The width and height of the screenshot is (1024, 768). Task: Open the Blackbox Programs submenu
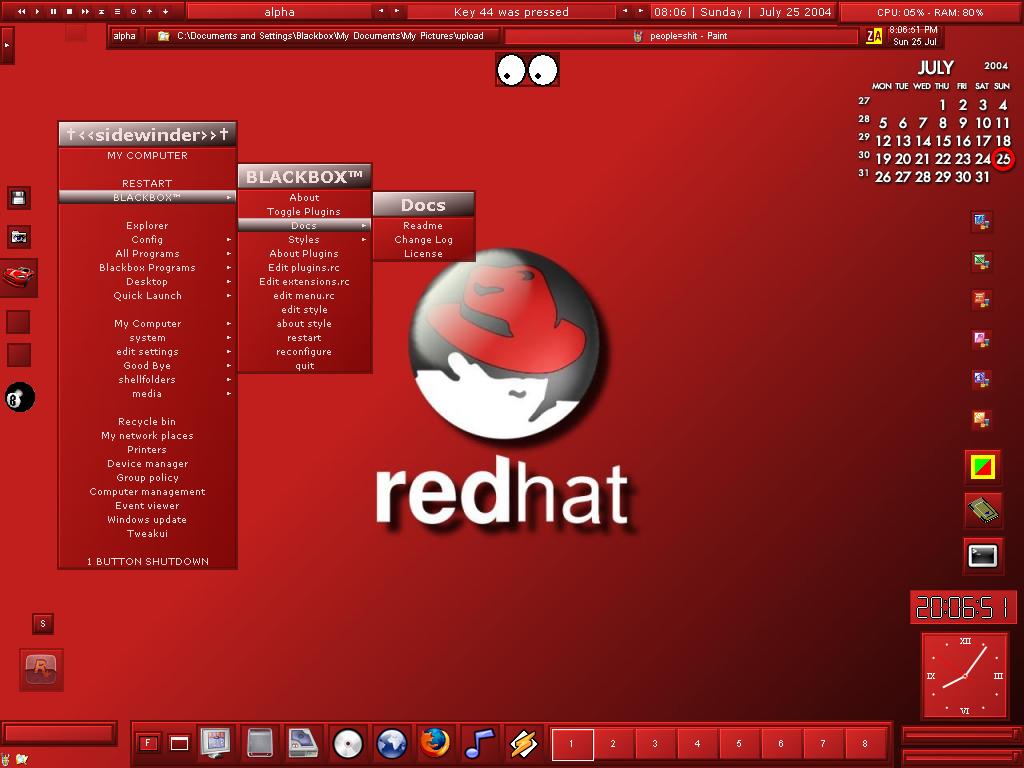pyautogui.click(x=147, y=268)
